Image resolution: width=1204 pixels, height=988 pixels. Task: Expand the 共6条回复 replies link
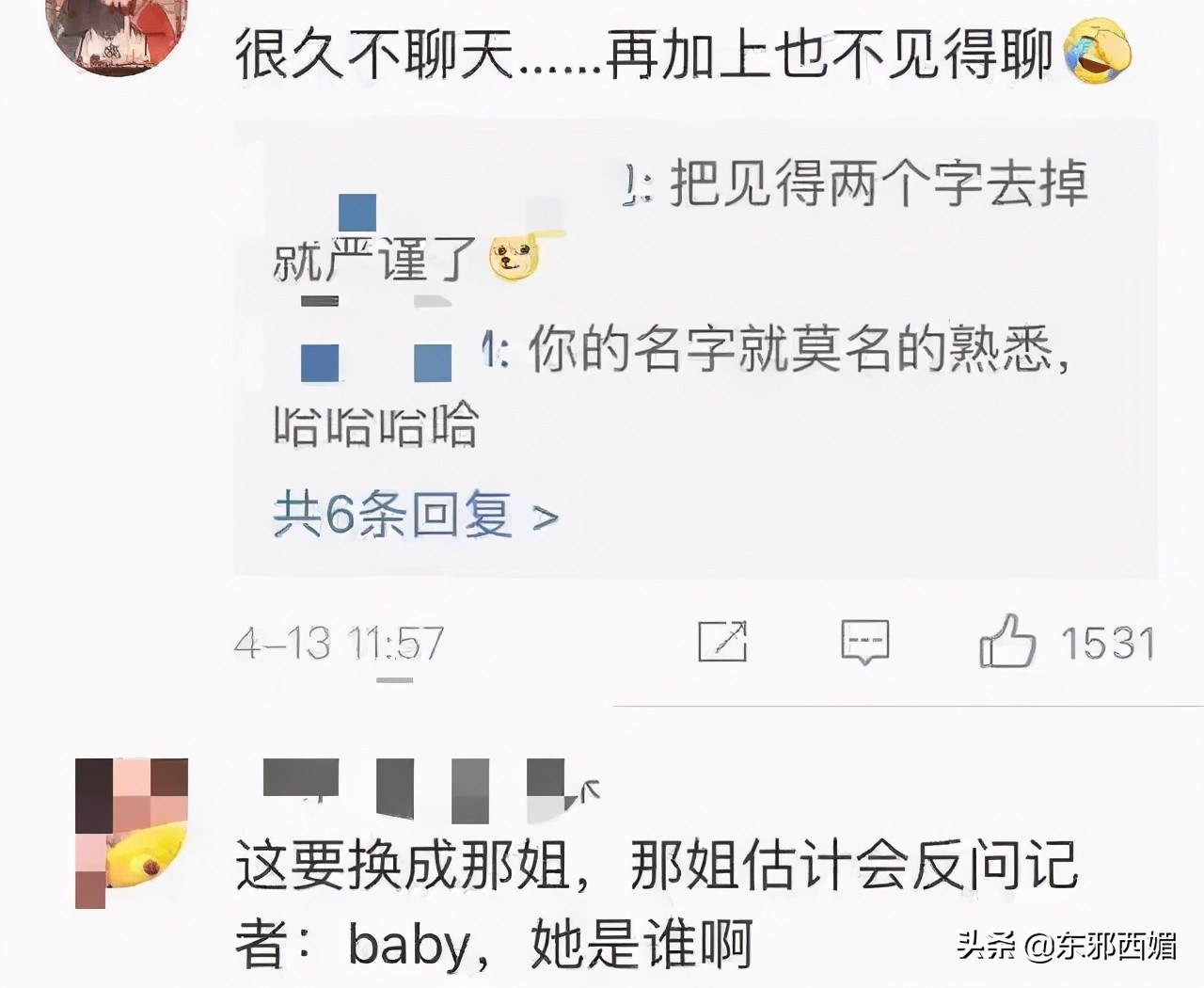(x=416, y=516)
